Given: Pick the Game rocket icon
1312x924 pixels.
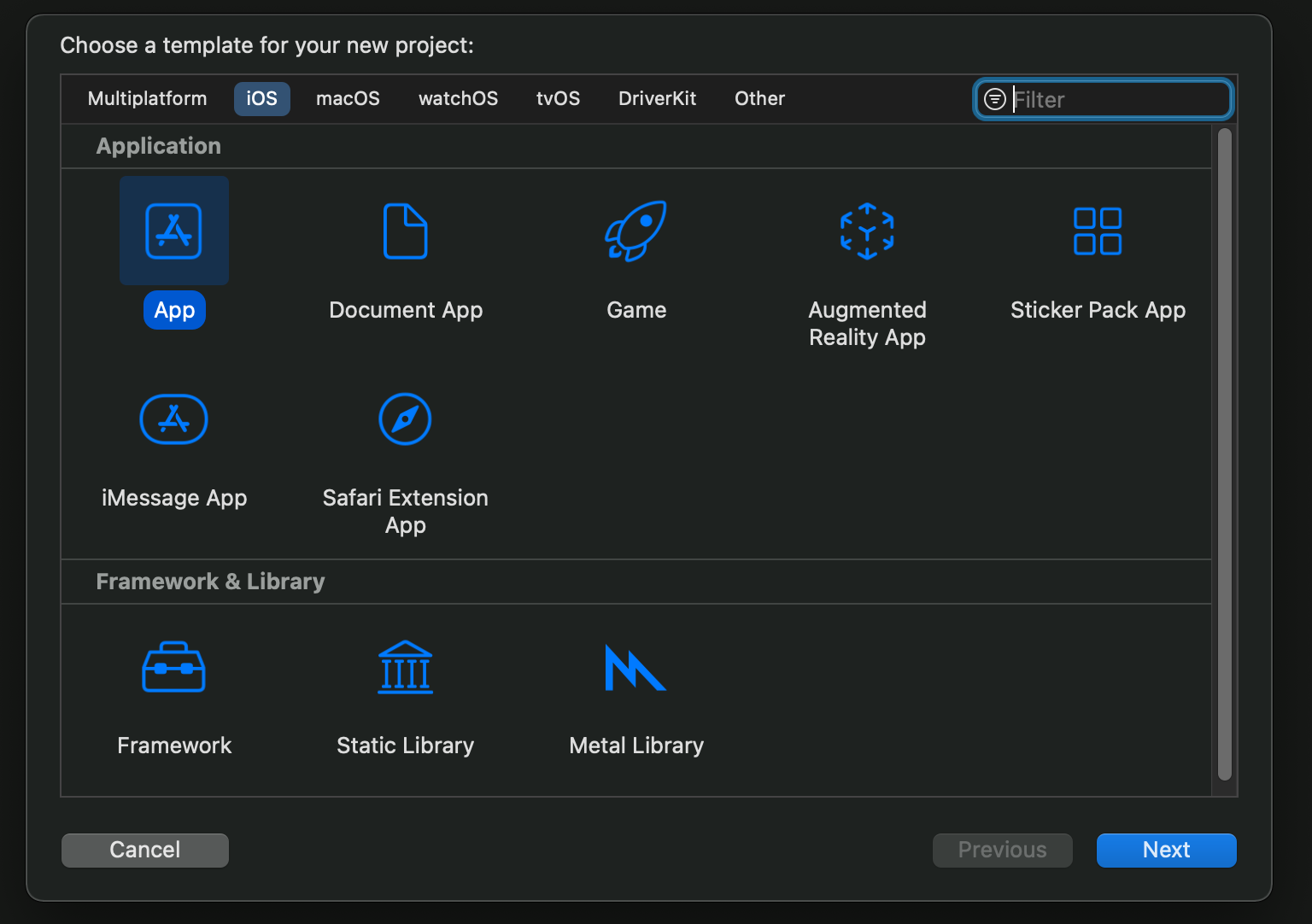Looking at the screenshot, I should pyautogui.click(x=636, y=231).
